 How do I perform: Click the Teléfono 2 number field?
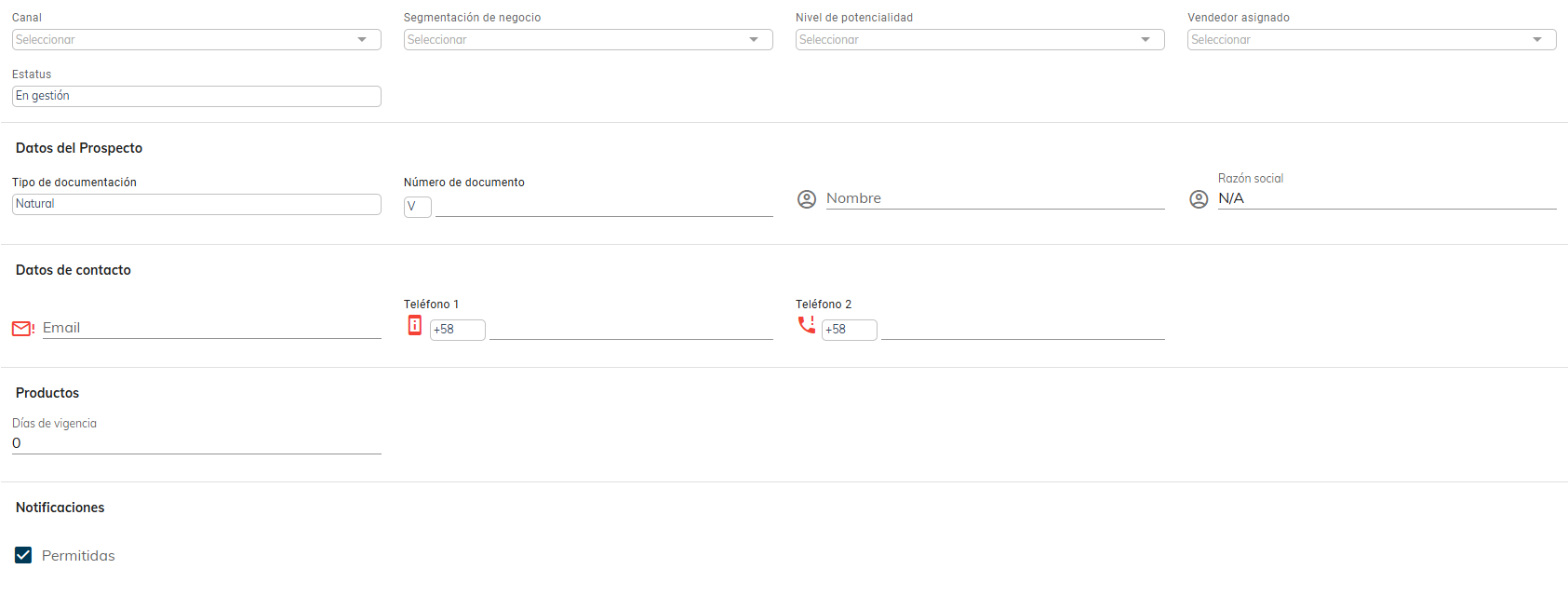coord(1023,329)
